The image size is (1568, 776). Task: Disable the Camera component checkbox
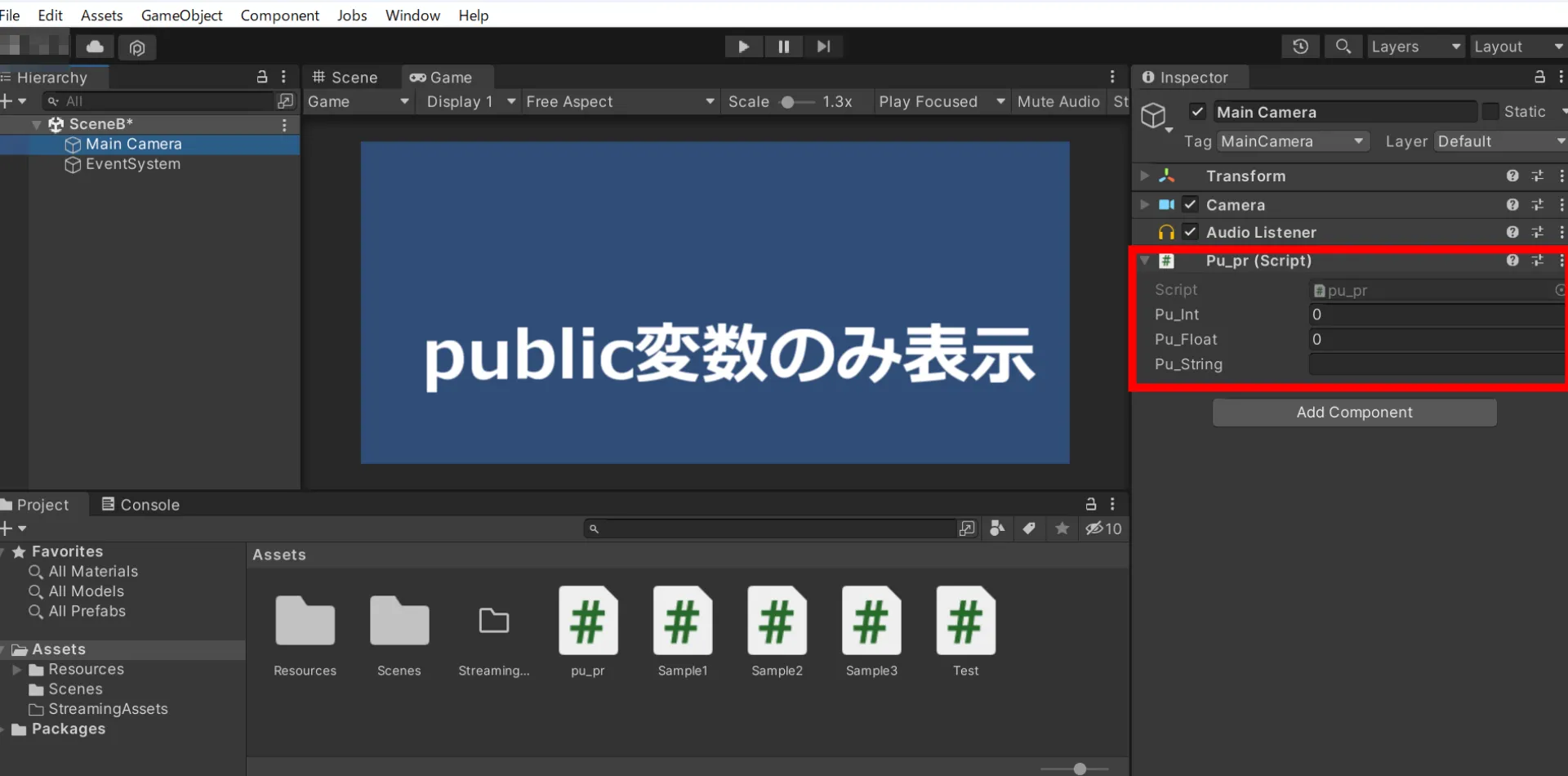(x=1190, y=204)
